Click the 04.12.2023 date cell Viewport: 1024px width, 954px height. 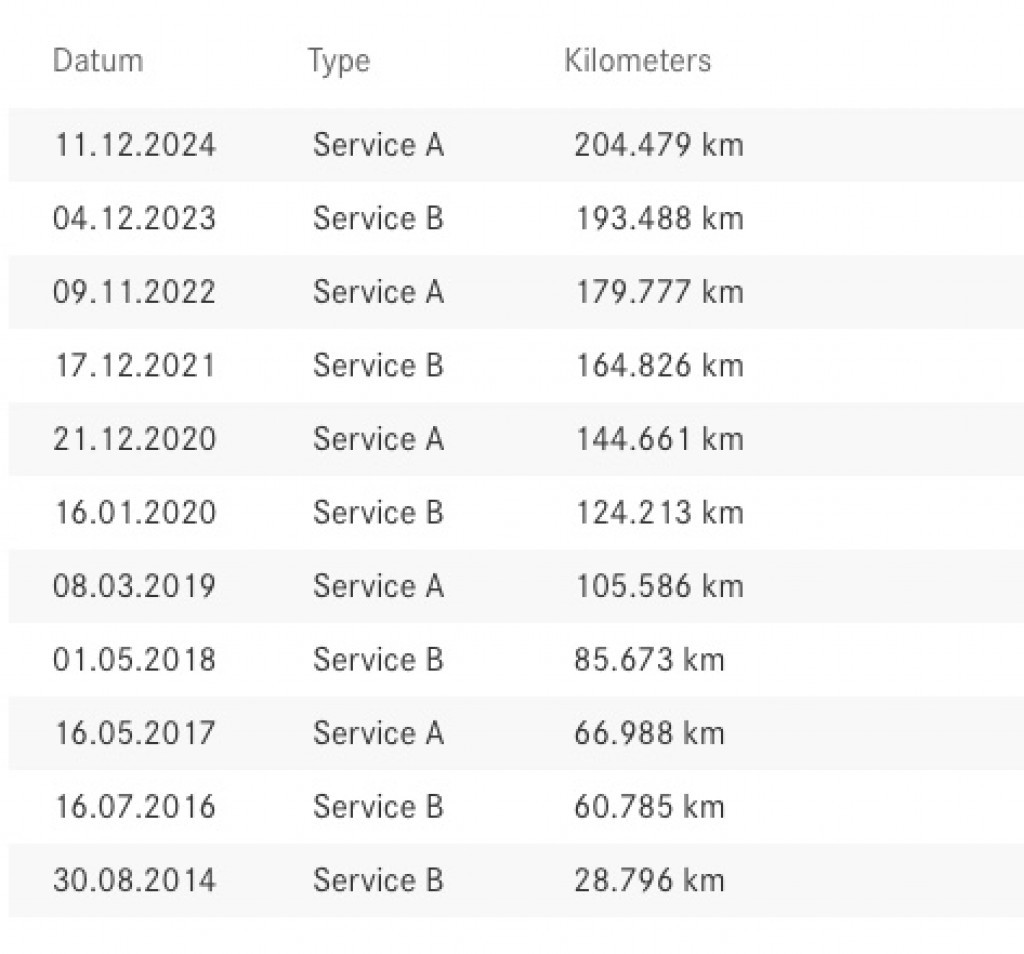(134, 218)
